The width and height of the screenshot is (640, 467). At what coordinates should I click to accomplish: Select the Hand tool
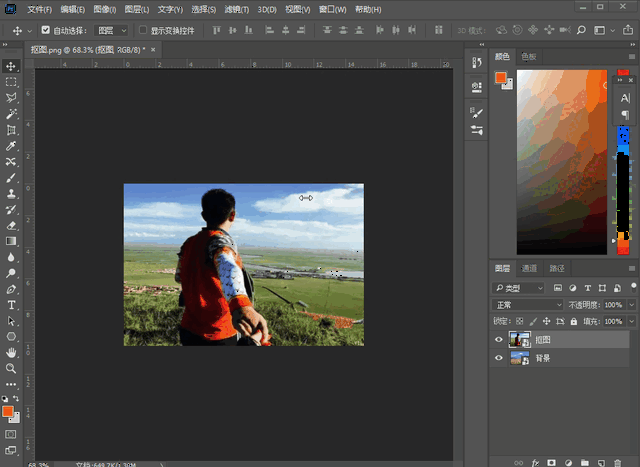coord(11,352)
